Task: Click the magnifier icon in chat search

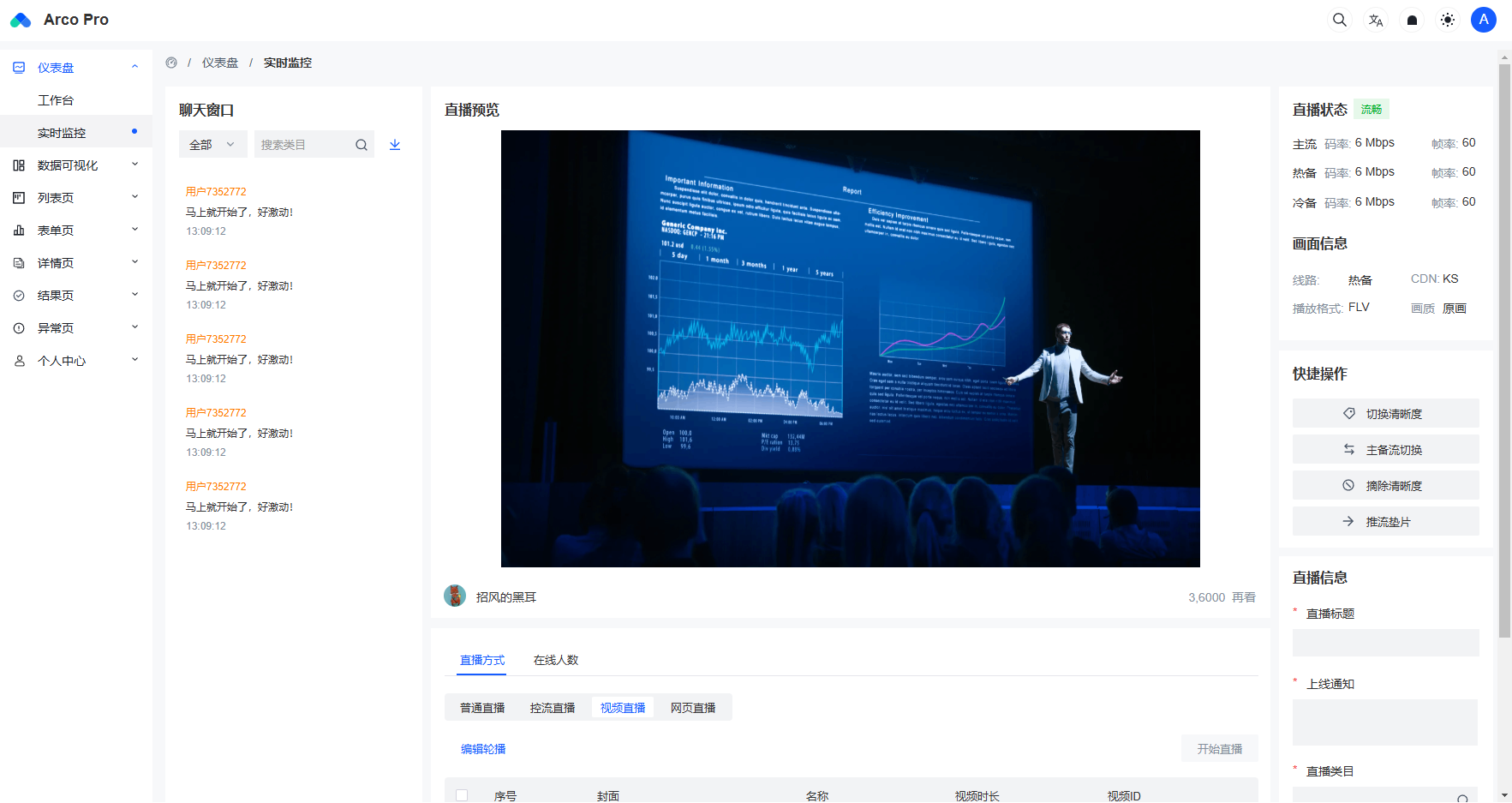Action: pos(362,145)
